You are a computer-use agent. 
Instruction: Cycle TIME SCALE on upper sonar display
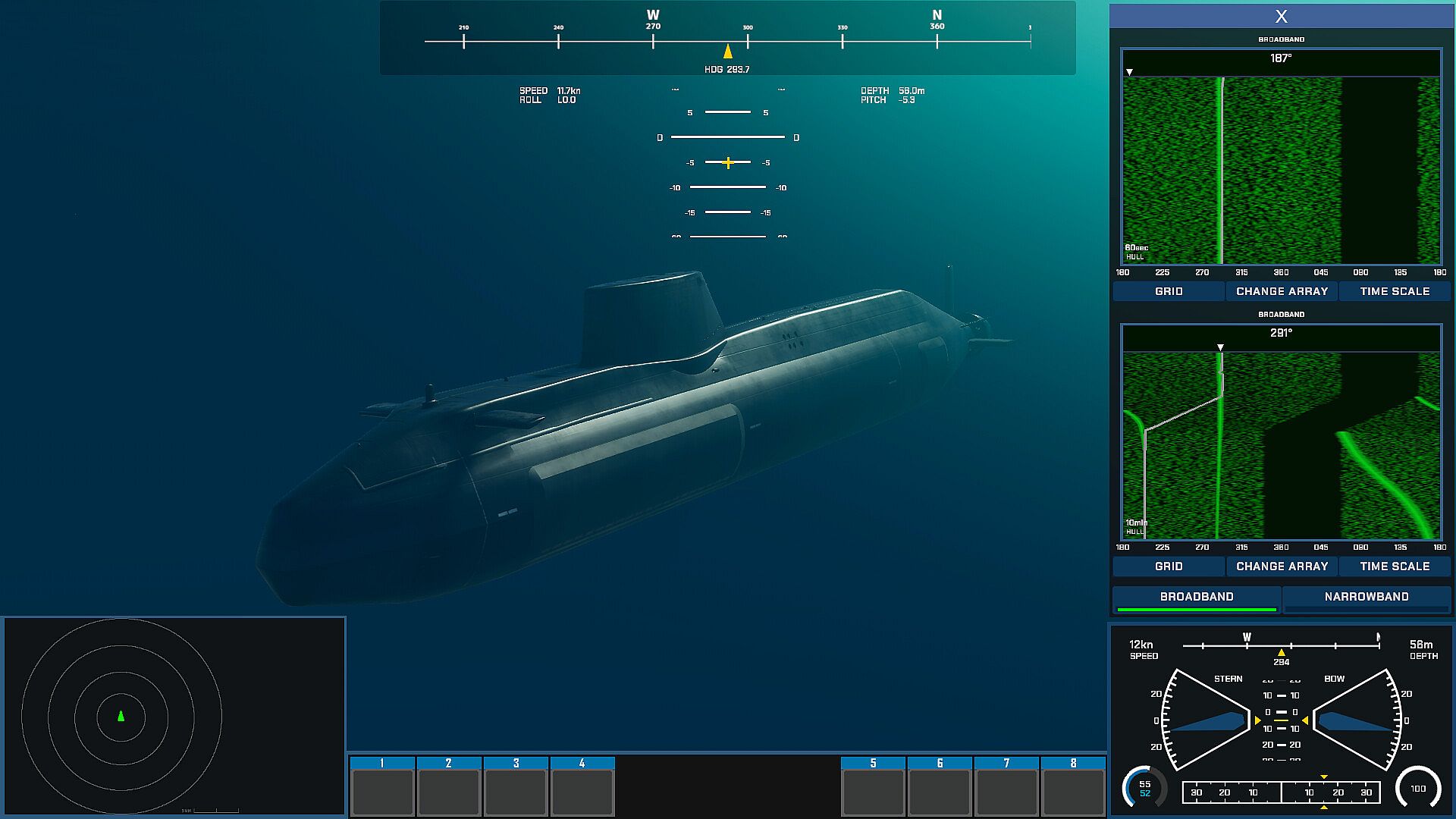1394,291
